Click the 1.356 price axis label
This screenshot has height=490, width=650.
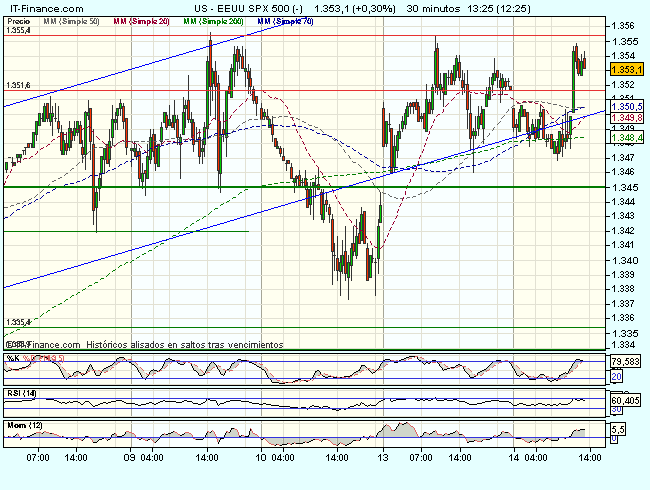click(623, 26)
